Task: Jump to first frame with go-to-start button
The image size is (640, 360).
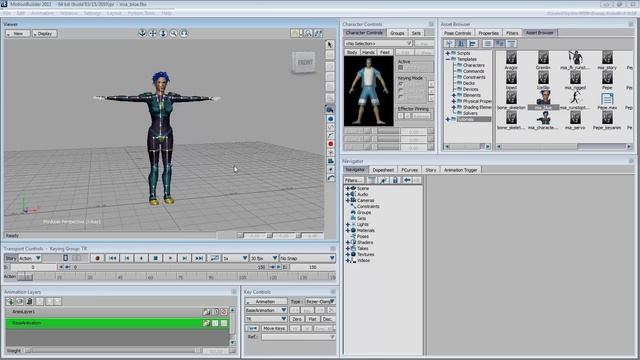Action: (112, 258)
